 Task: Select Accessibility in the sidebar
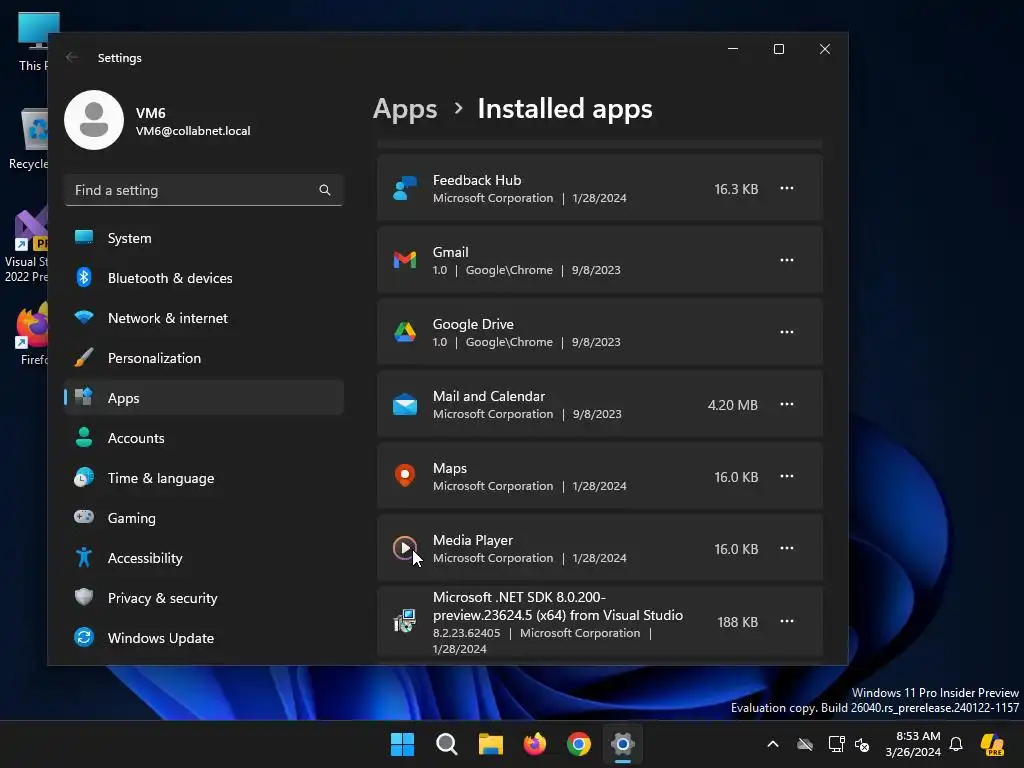point(204,558)
